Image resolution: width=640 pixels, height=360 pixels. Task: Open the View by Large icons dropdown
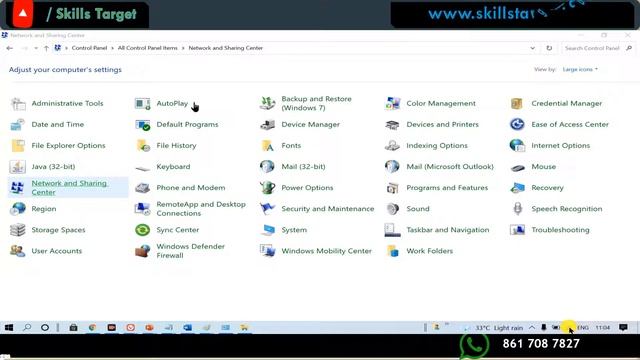pyautogui.click(x=580, y=69)
